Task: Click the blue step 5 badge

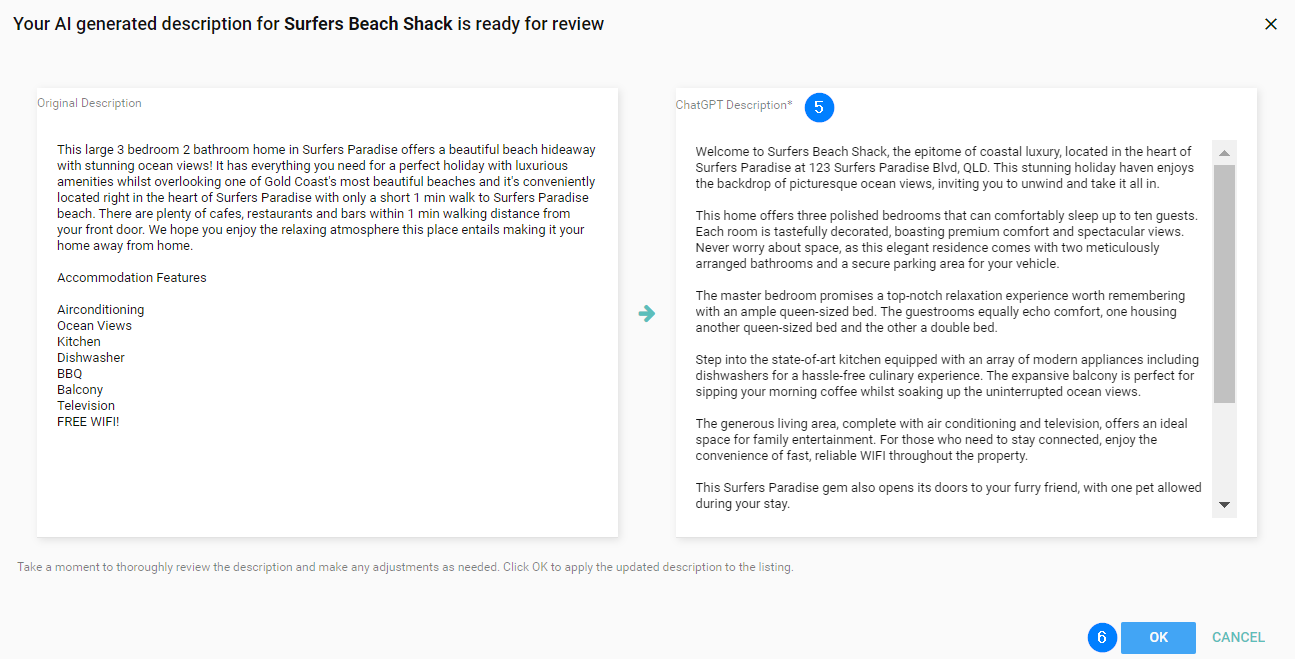Action: click(819, 107)
